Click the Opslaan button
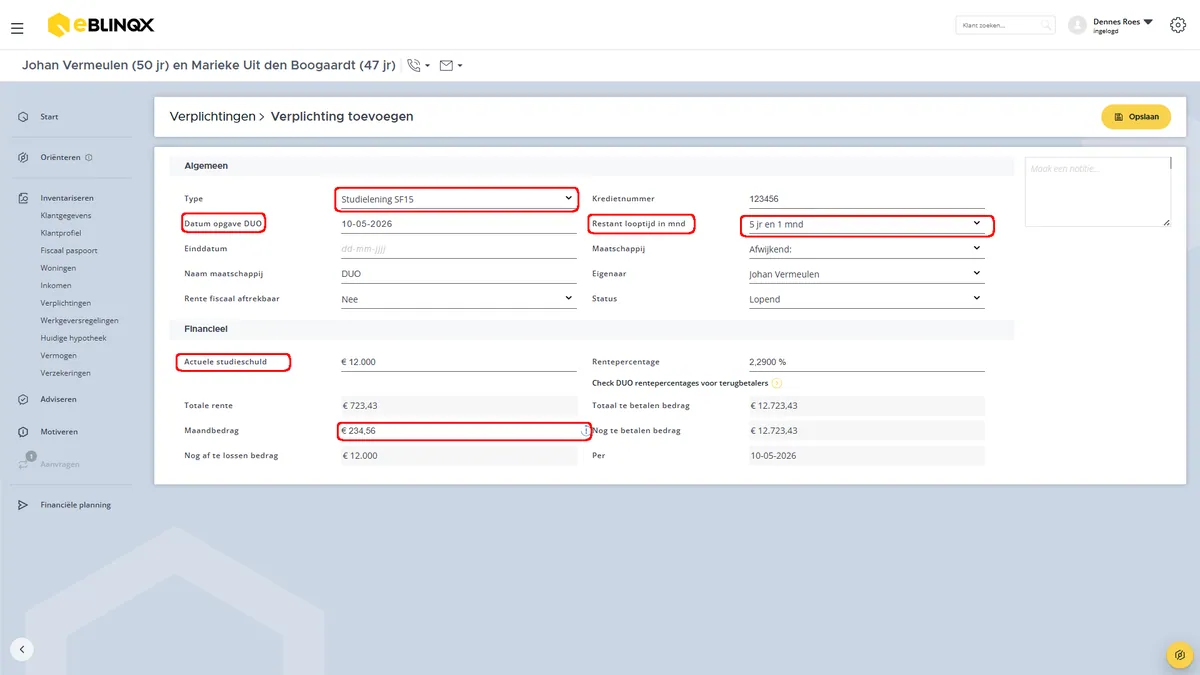This screenshot has height=675, width=1200. 1136,117
